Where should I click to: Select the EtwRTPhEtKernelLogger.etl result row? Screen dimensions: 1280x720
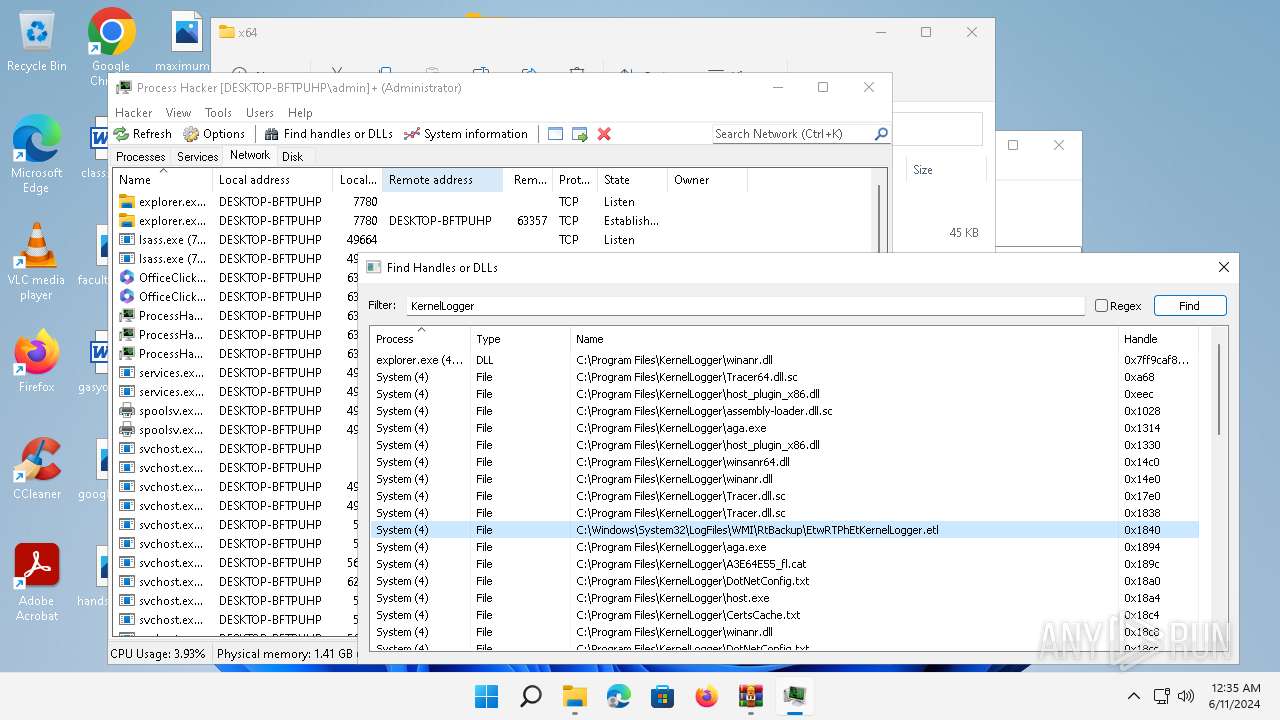[784, 530]
